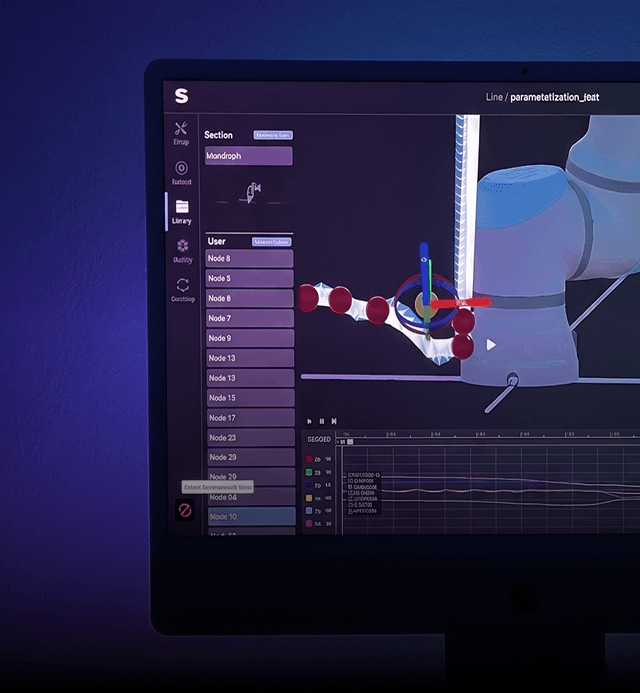Toggle the yellow channel swatch in graph legend
The image size is (640, 693).
(309, 498)
